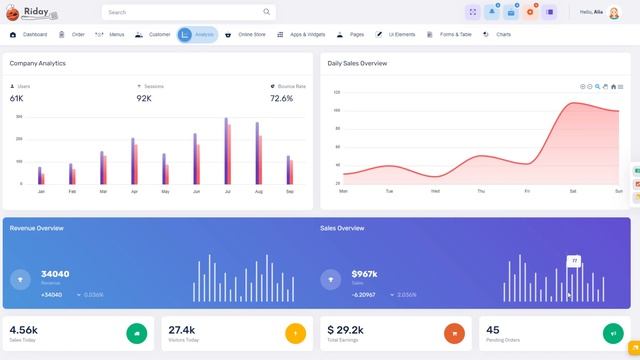Screen dimensions: 640x360
Task: Click the $ 29.2k Total Earnings value
Action: pos(345,330)
